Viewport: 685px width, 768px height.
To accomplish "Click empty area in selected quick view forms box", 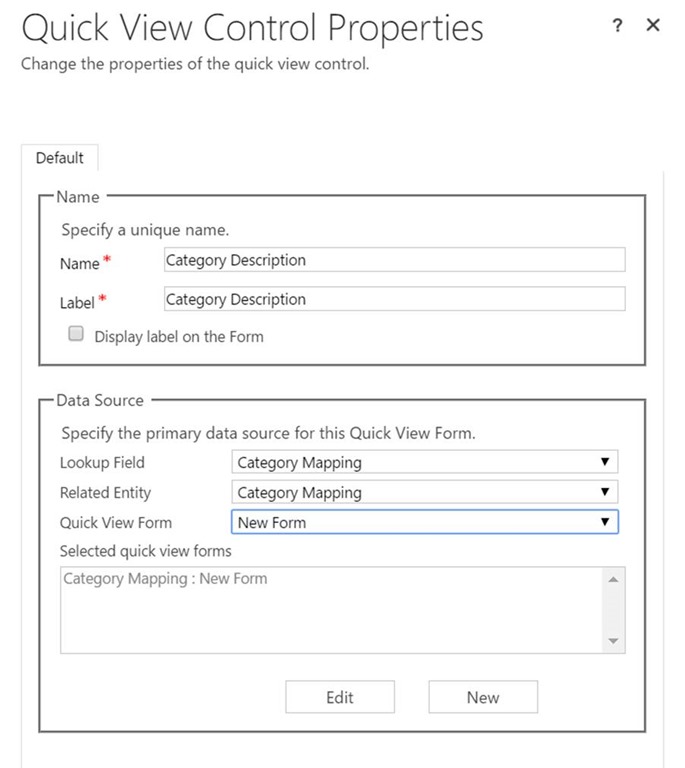I will point(330,625).
